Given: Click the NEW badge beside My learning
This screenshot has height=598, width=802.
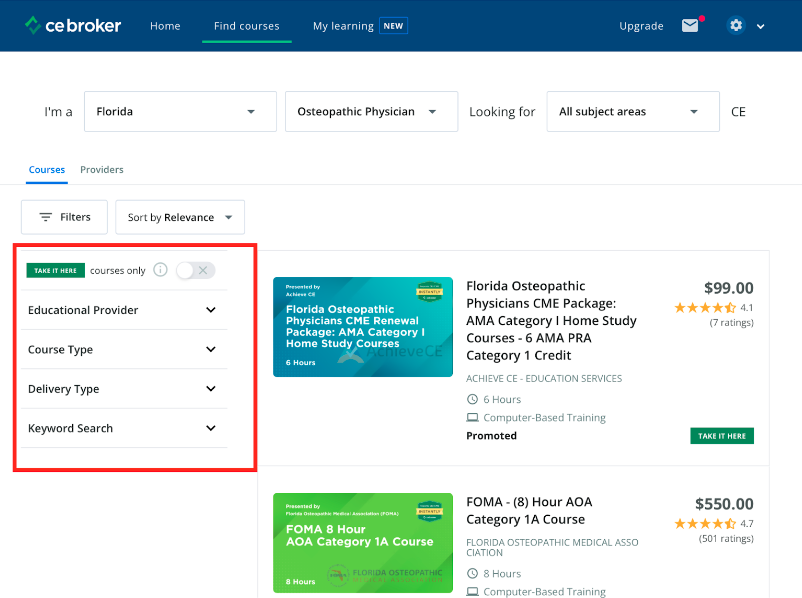Looking at the screenshot, I should point(393,26).
